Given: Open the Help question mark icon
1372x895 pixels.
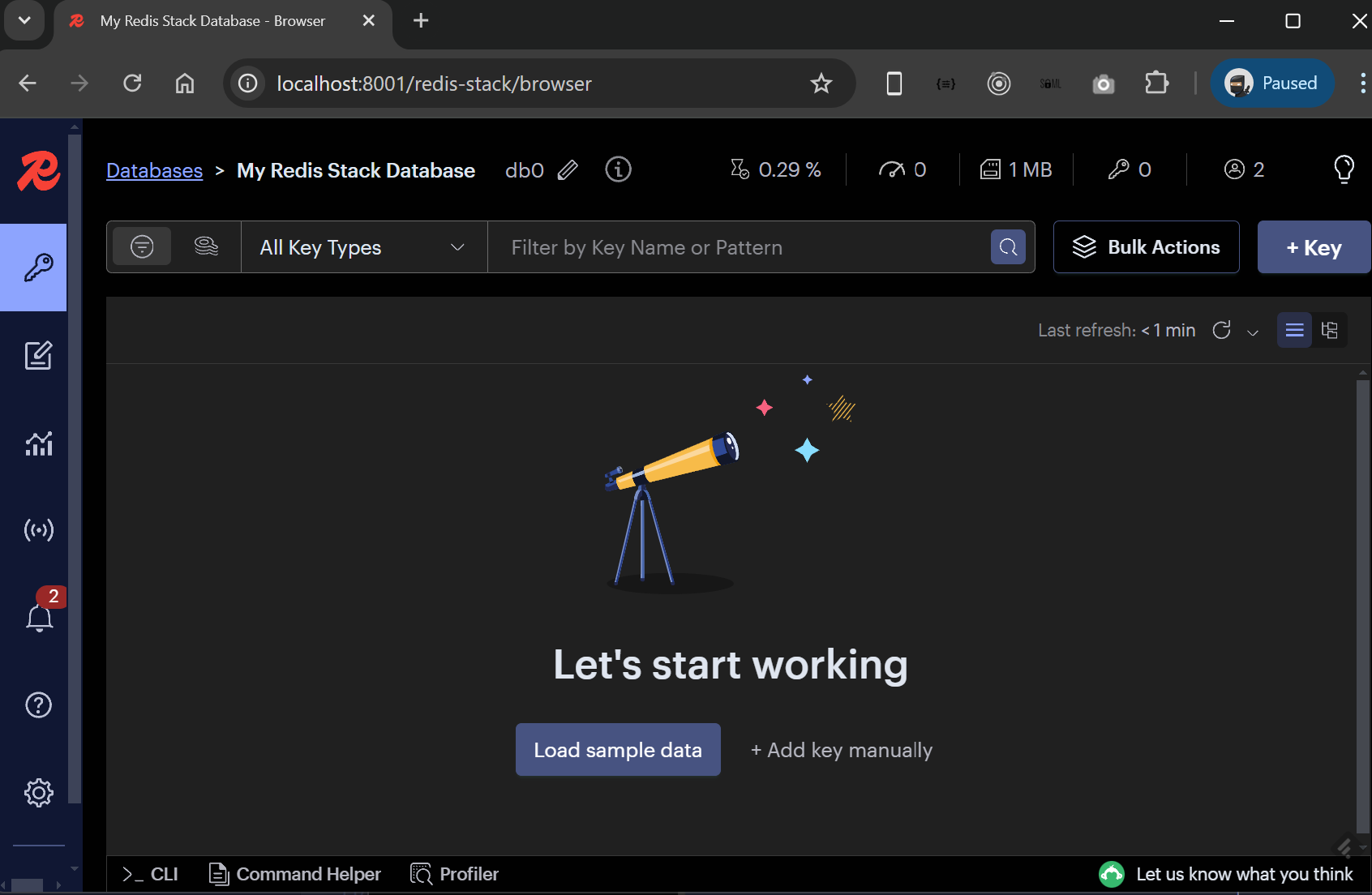Looking at the screenshot, I should 38,705.
